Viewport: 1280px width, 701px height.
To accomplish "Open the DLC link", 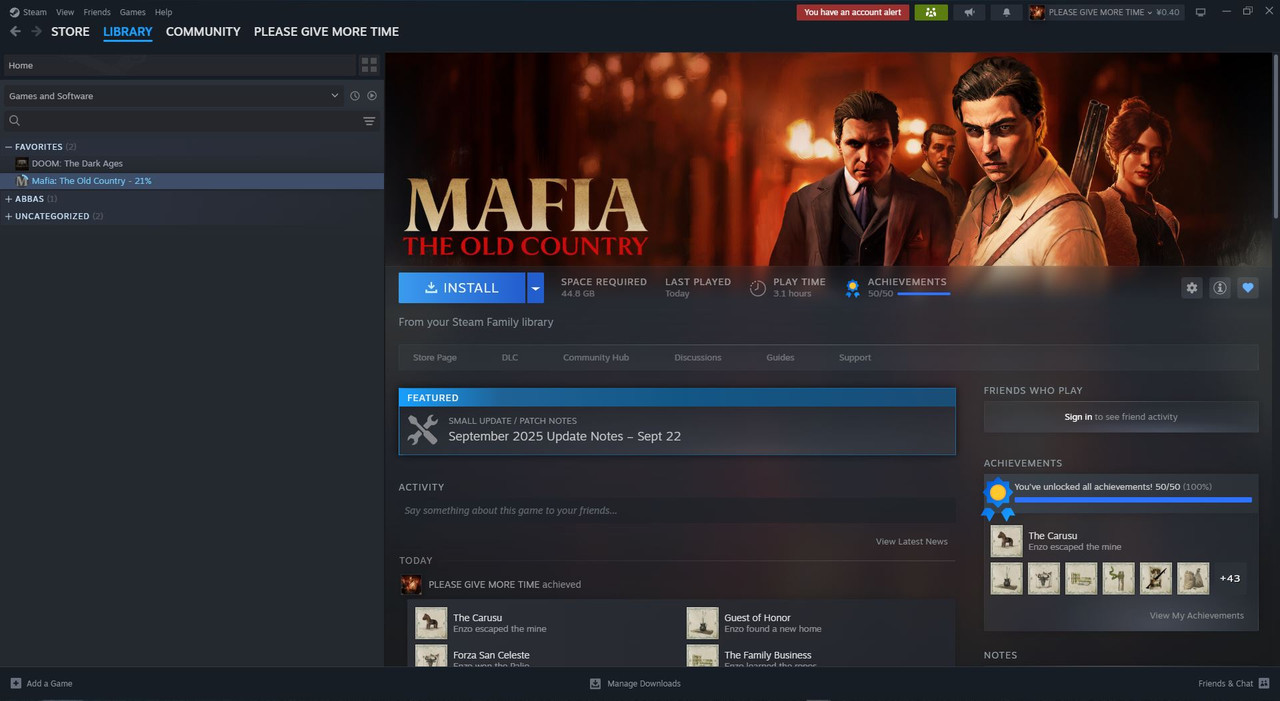I will [510, 357].
